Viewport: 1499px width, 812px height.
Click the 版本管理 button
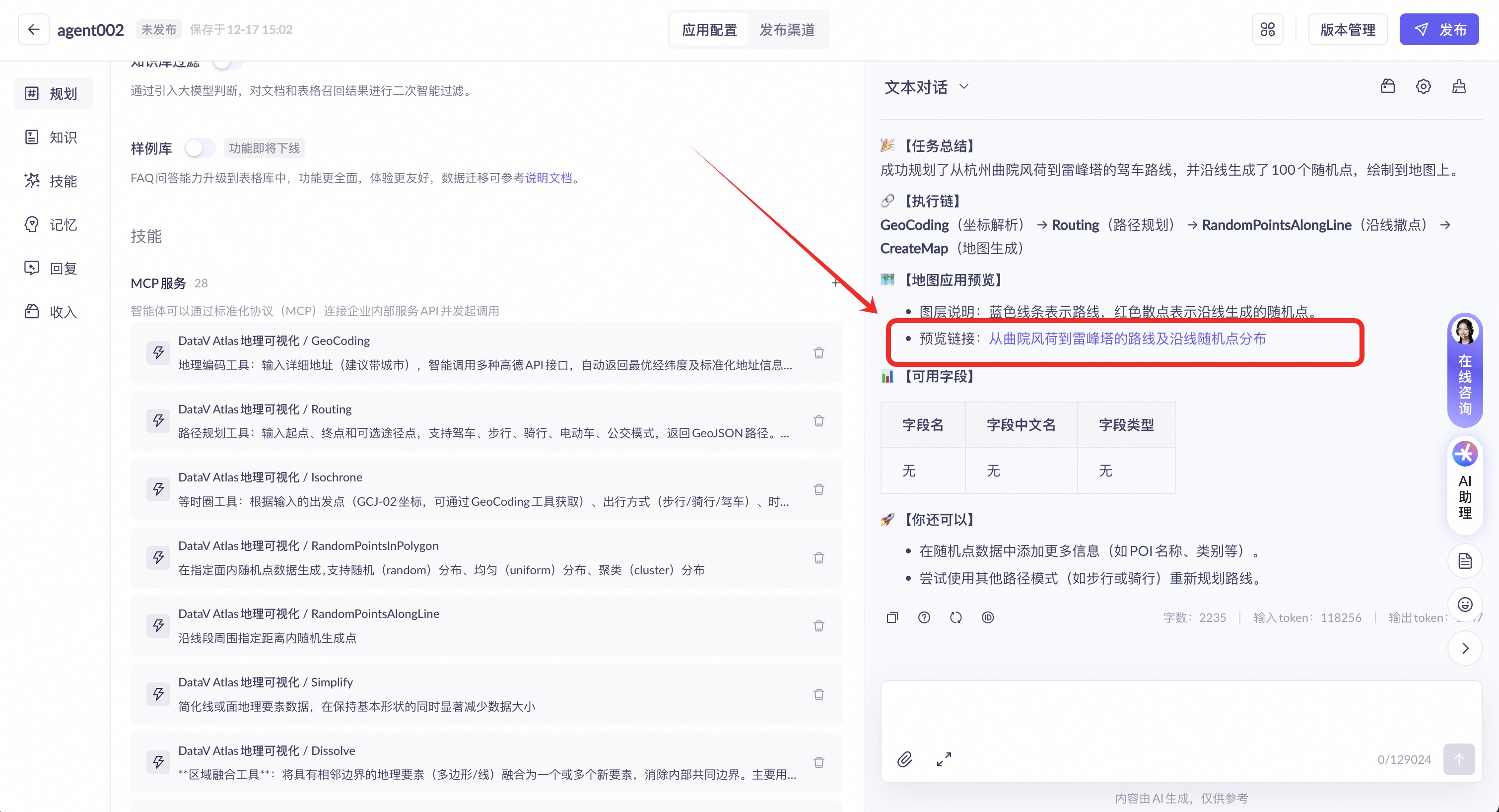pyautogui.click(x=1347, y=30)
